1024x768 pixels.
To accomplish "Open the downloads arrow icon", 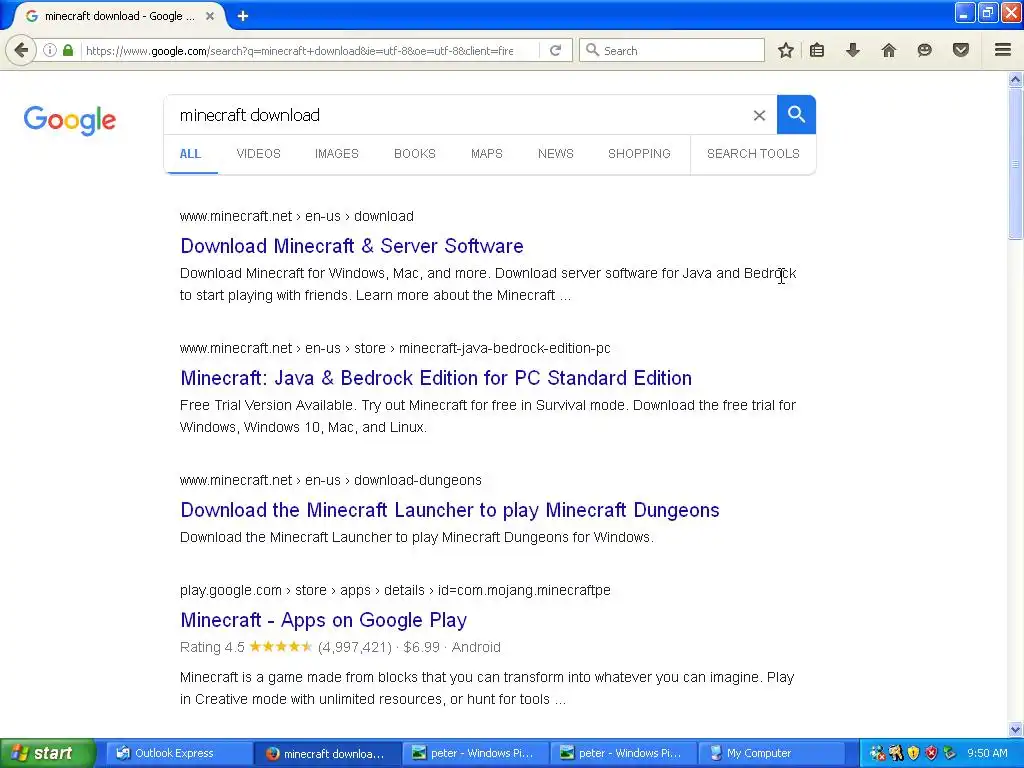I will 853,50.
